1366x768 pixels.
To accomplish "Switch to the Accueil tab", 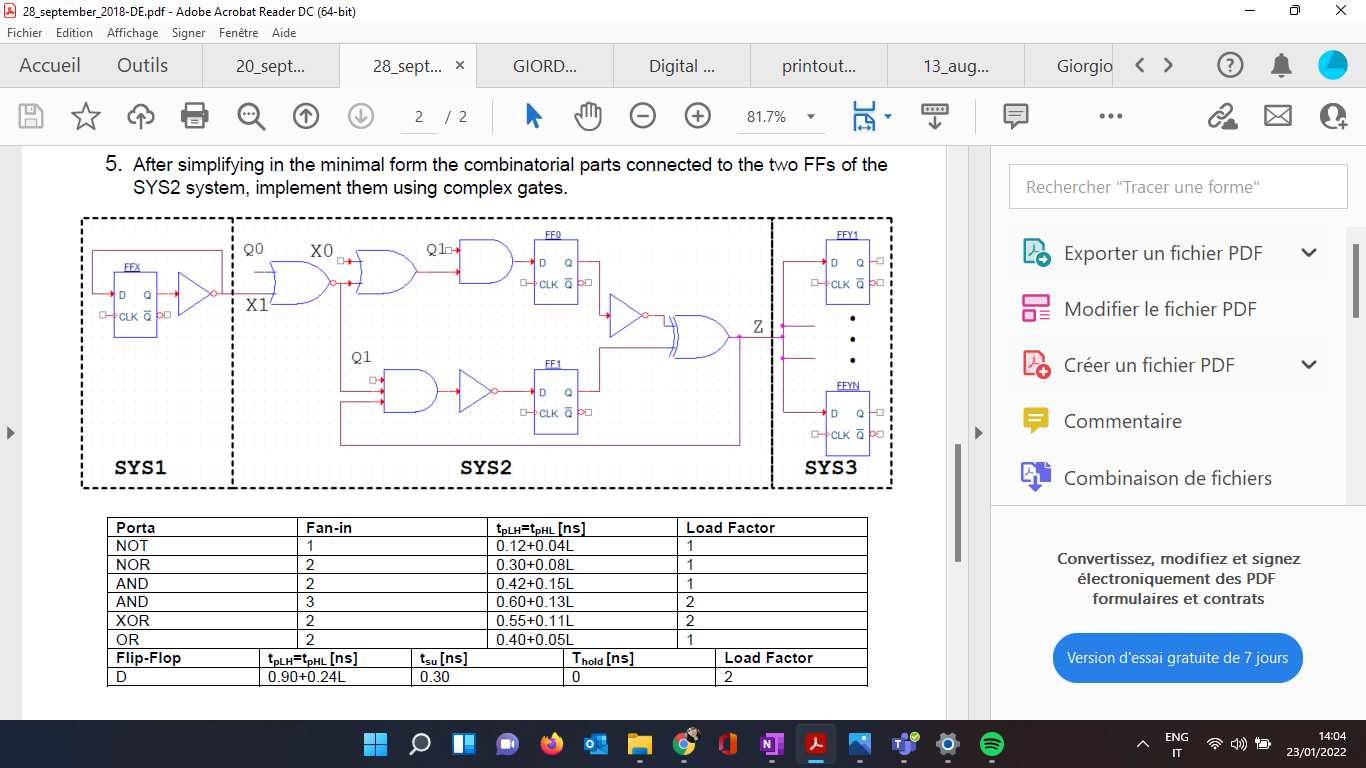I will click(50, 66).
